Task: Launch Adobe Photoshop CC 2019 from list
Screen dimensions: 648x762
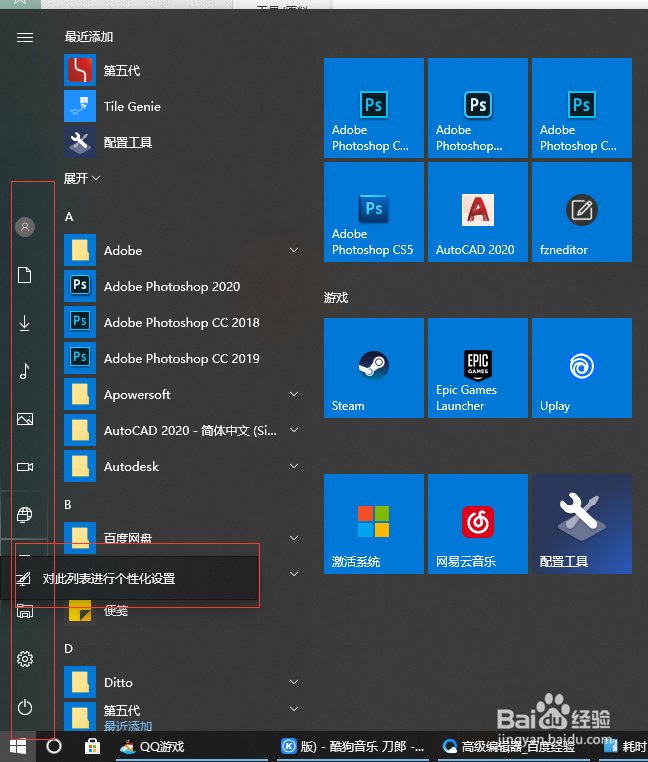Action: (181, 358)
